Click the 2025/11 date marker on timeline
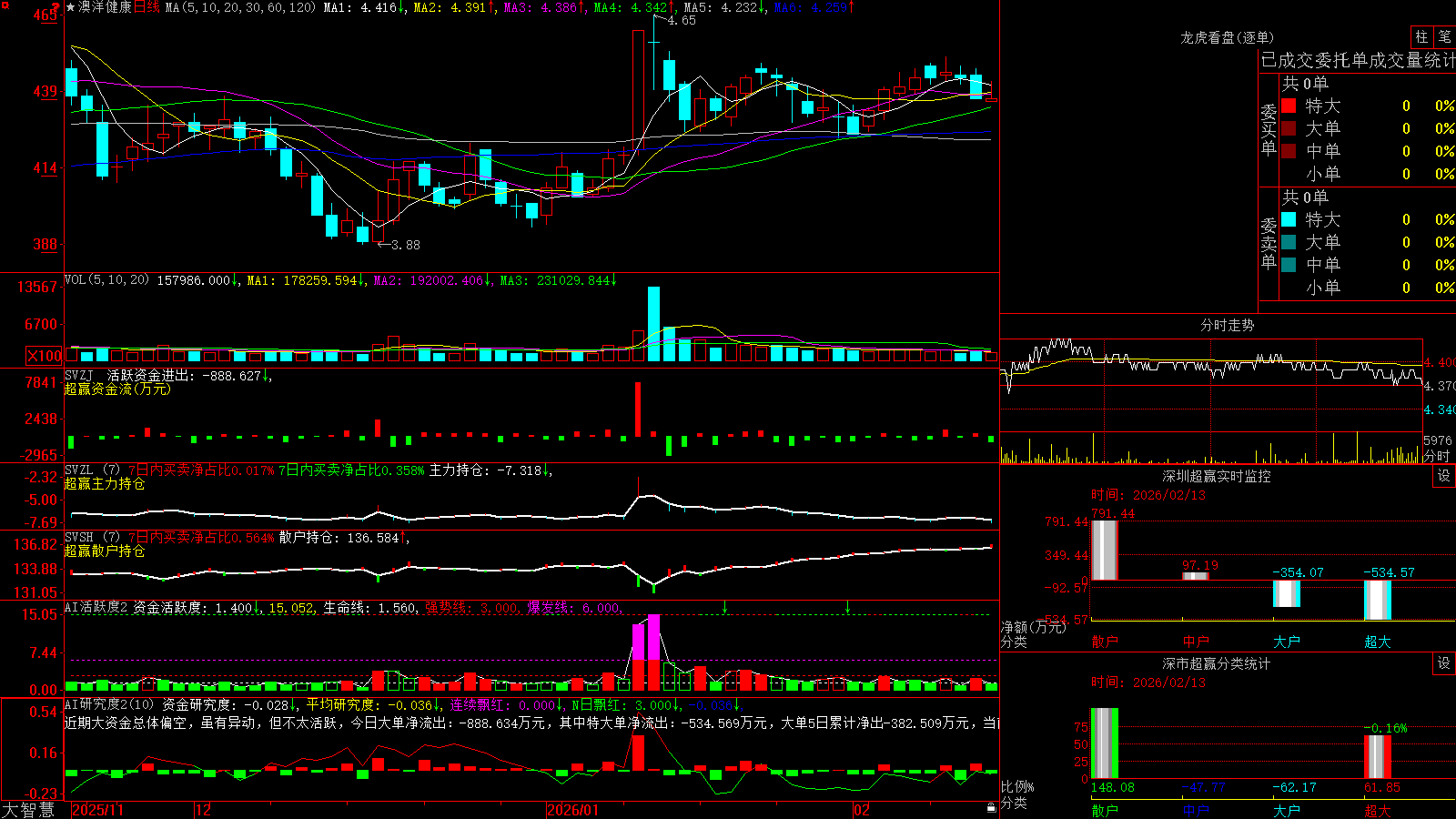The width and height of the screenshot is (1456, 819). [x=97, y=810]
